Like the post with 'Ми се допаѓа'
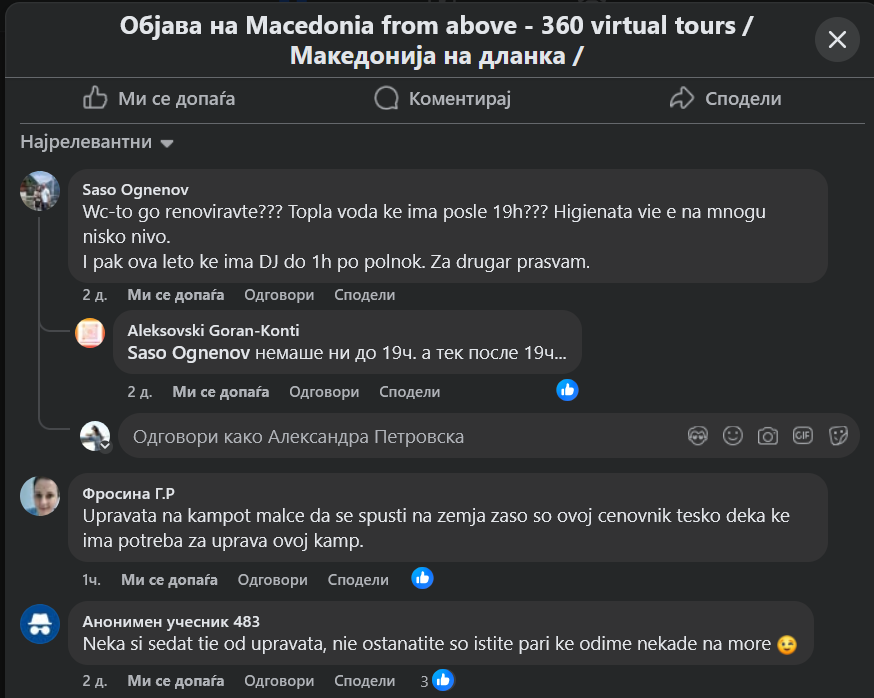The height and width of the screenshot is (698, 874). (159, 98)
